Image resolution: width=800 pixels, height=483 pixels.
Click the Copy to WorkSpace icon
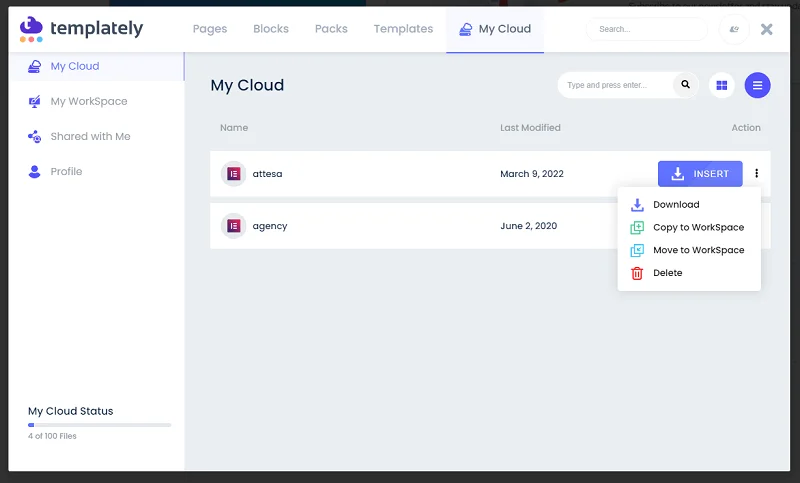pos(637,227)
